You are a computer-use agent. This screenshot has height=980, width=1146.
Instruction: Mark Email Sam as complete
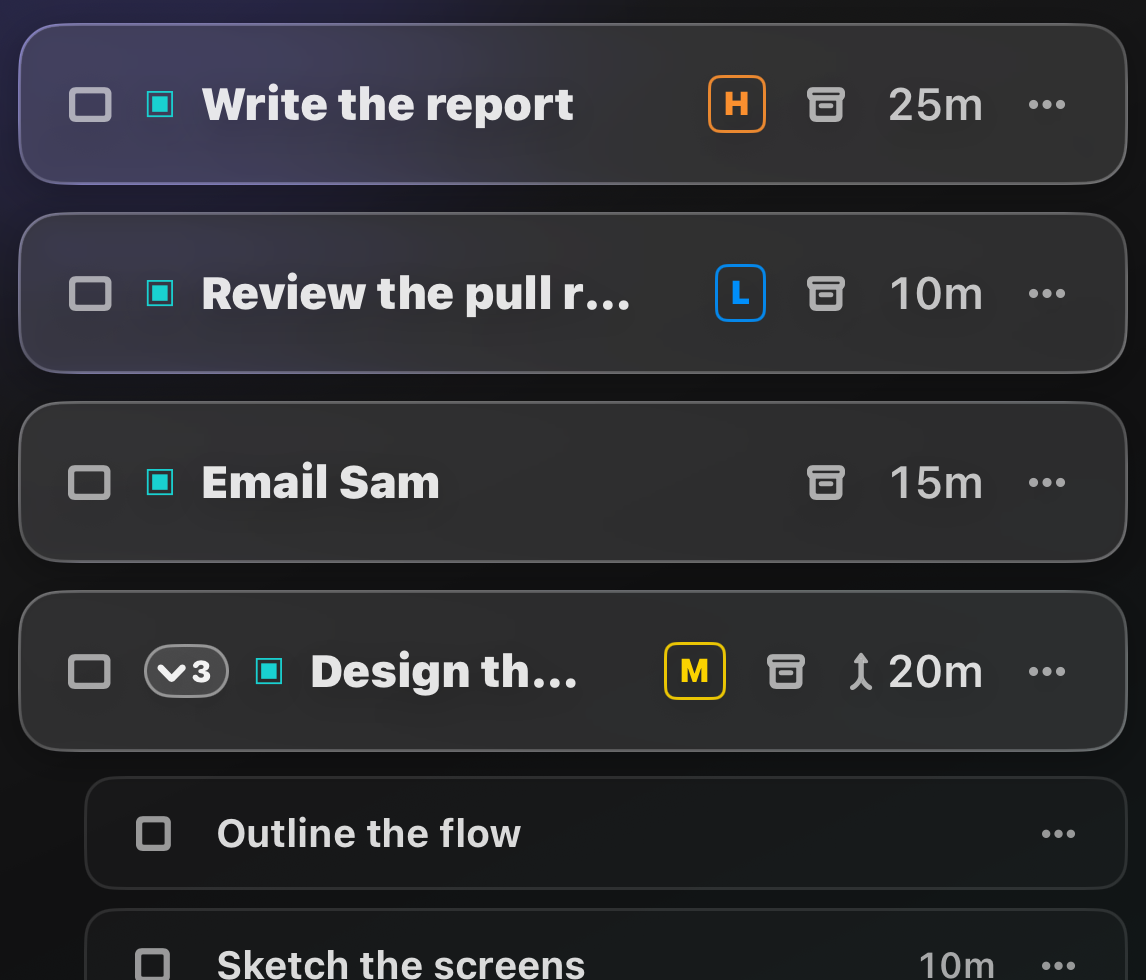[89, 482]
